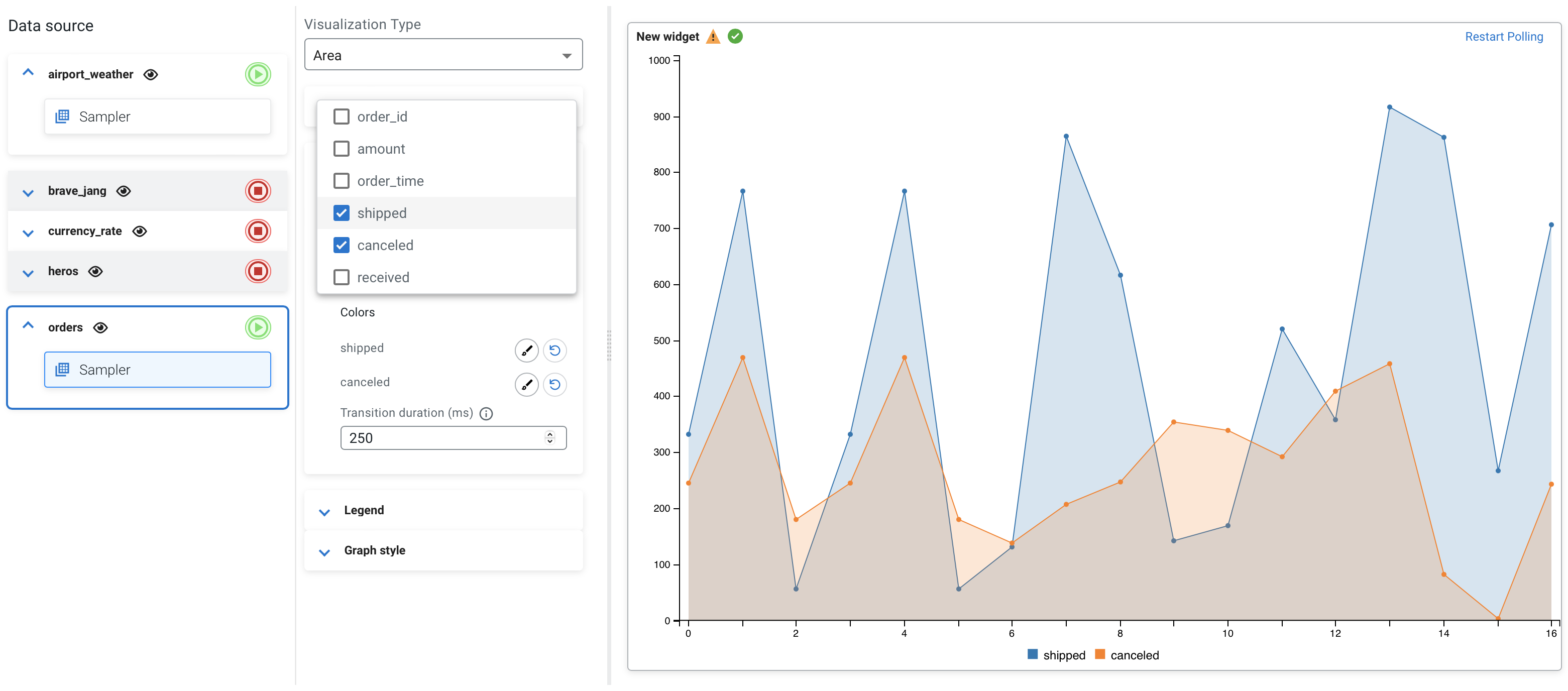Toggle visibility eye for orders source
1568x691 pixels.
[x=100, y=327]
